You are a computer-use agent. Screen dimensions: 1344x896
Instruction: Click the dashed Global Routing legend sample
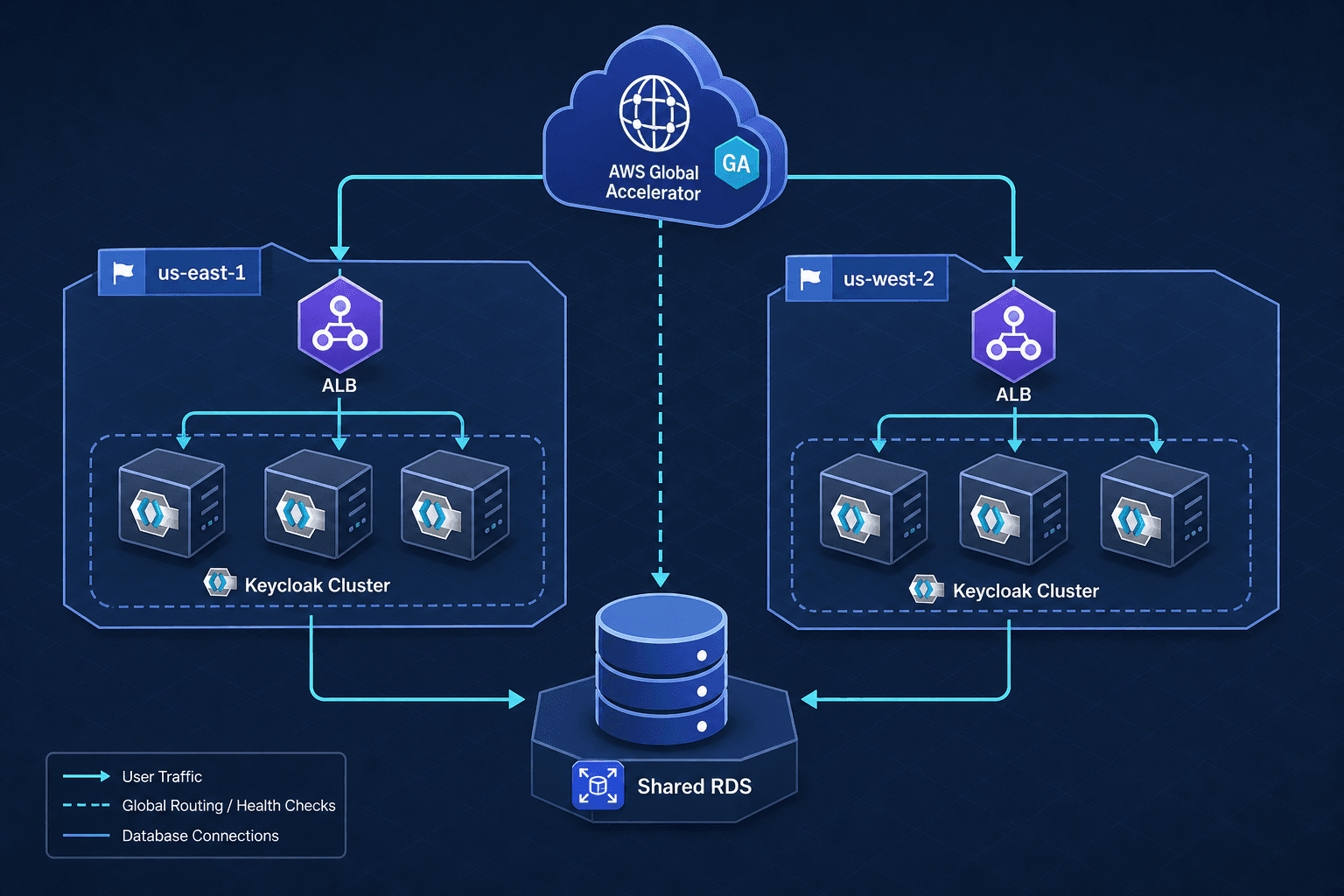tap(87, 805)
